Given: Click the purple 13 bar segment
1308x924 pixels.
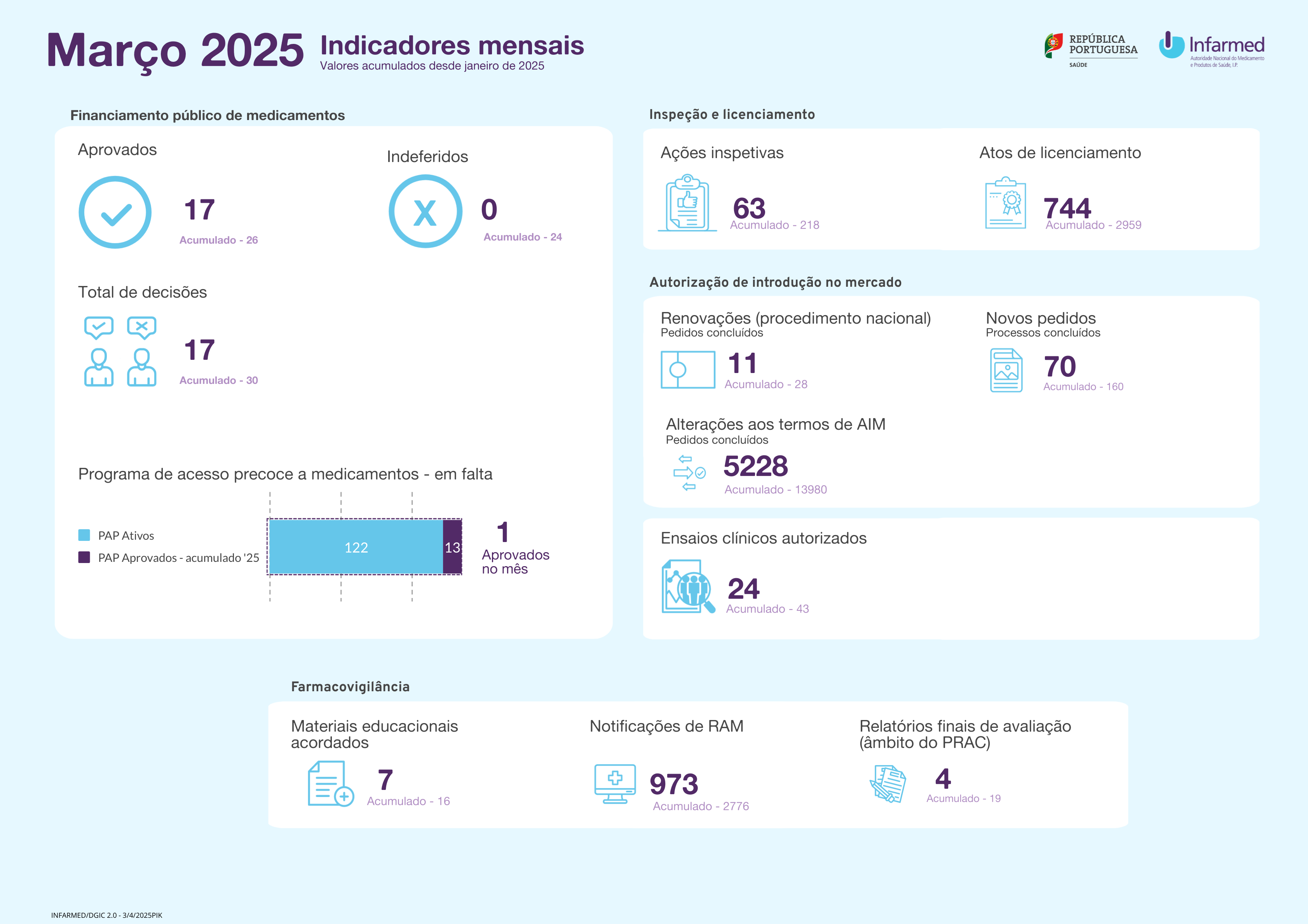Looking at the screenshot, I should coord(452,547).
